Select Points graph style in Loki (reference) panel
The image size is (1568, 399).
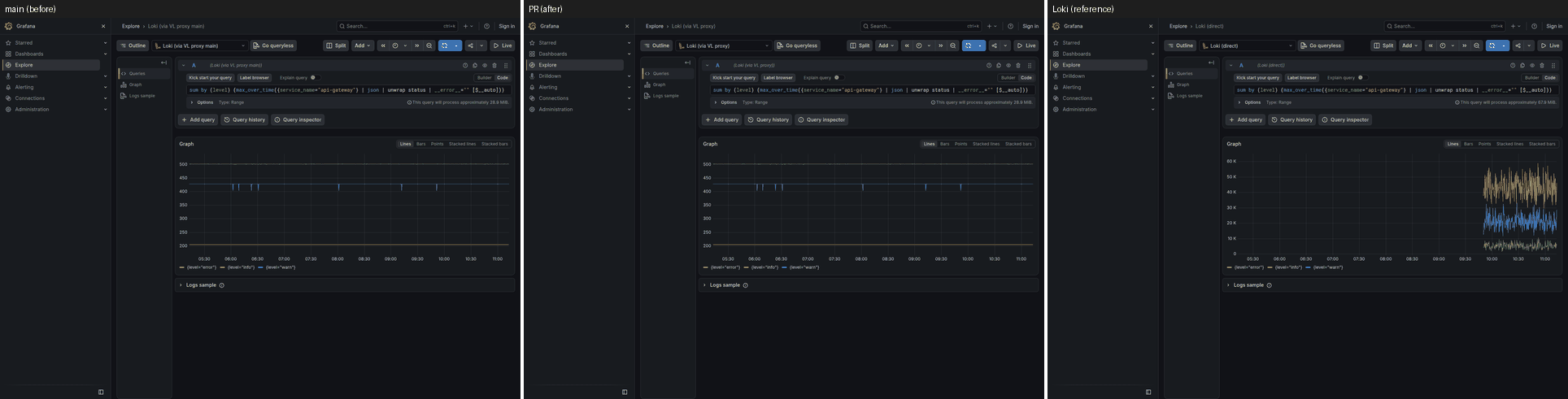(1484, 144)
